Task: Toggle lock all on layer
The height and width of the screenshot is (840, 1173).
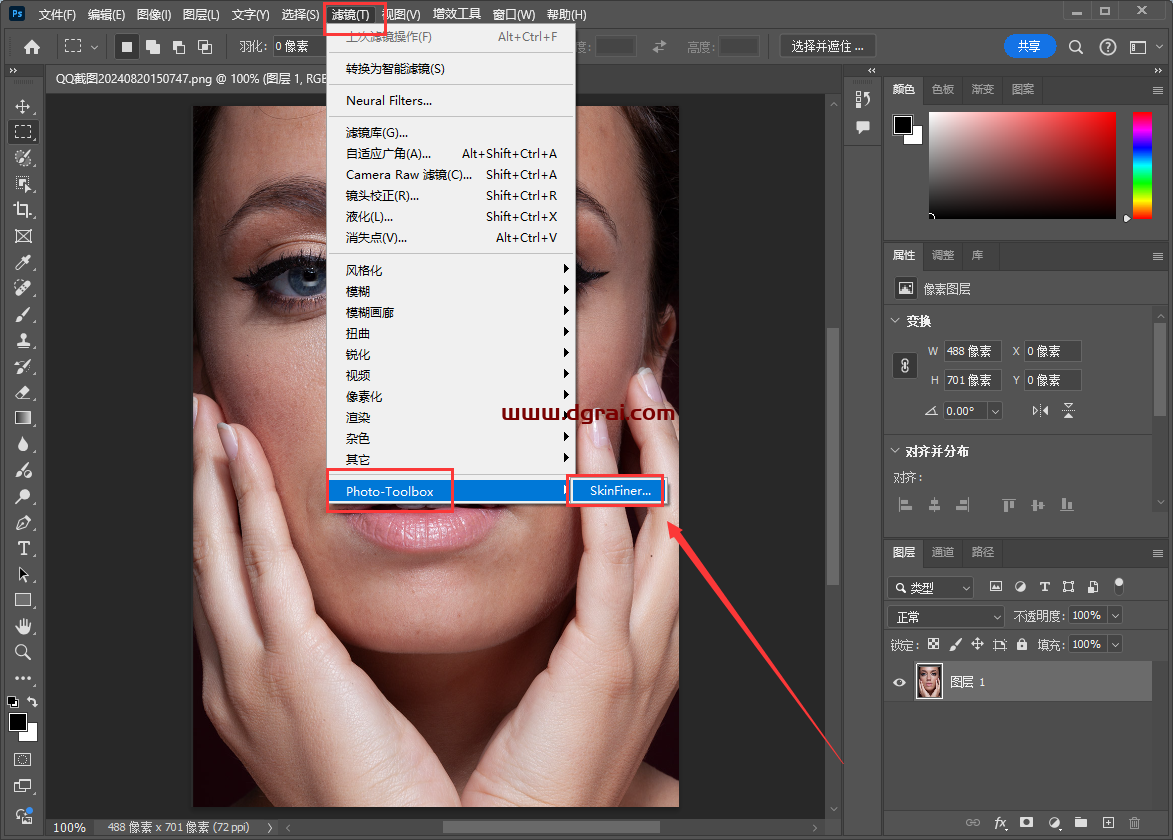Action: click(1021, 644)
